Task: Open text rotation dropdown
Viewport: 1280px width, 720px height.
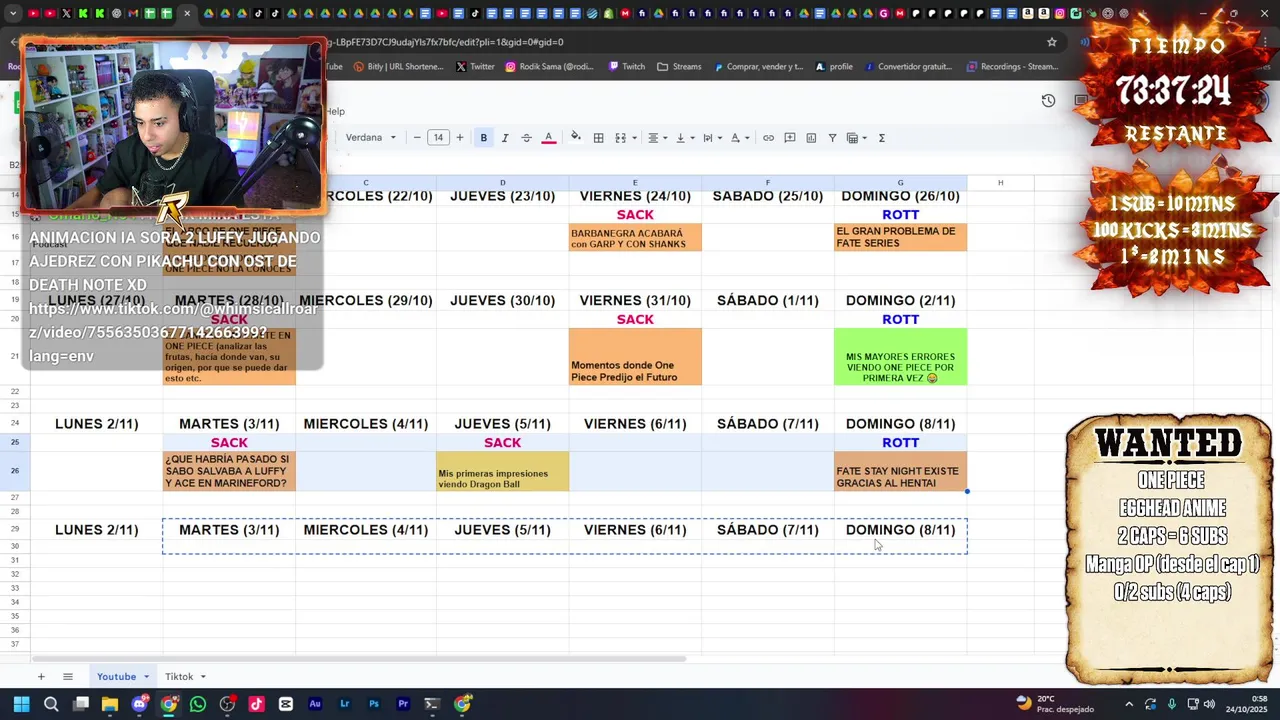Action: click(739, 138)
